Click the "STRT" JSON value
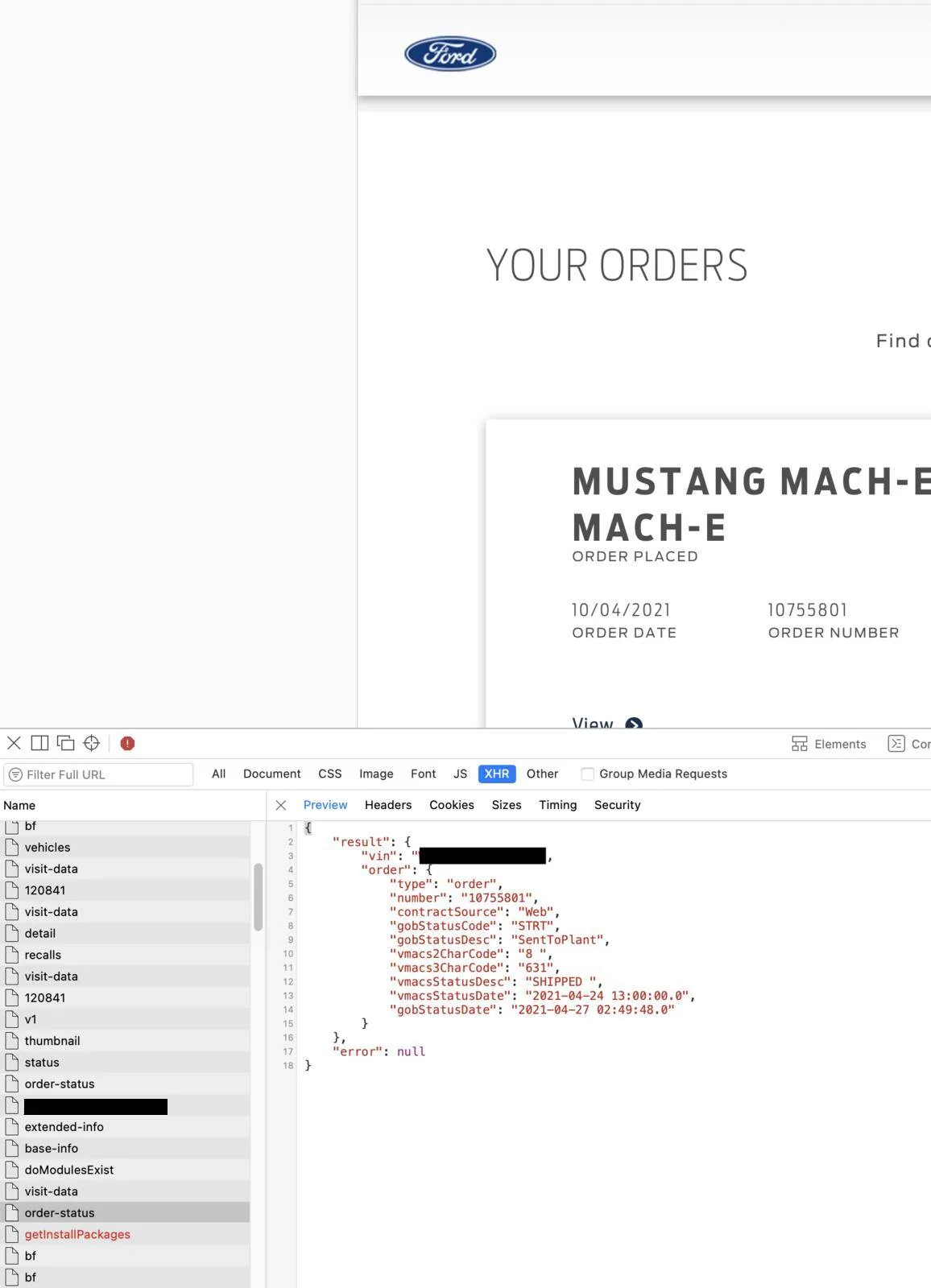931x1288 pixels. (x=532, y=926)
